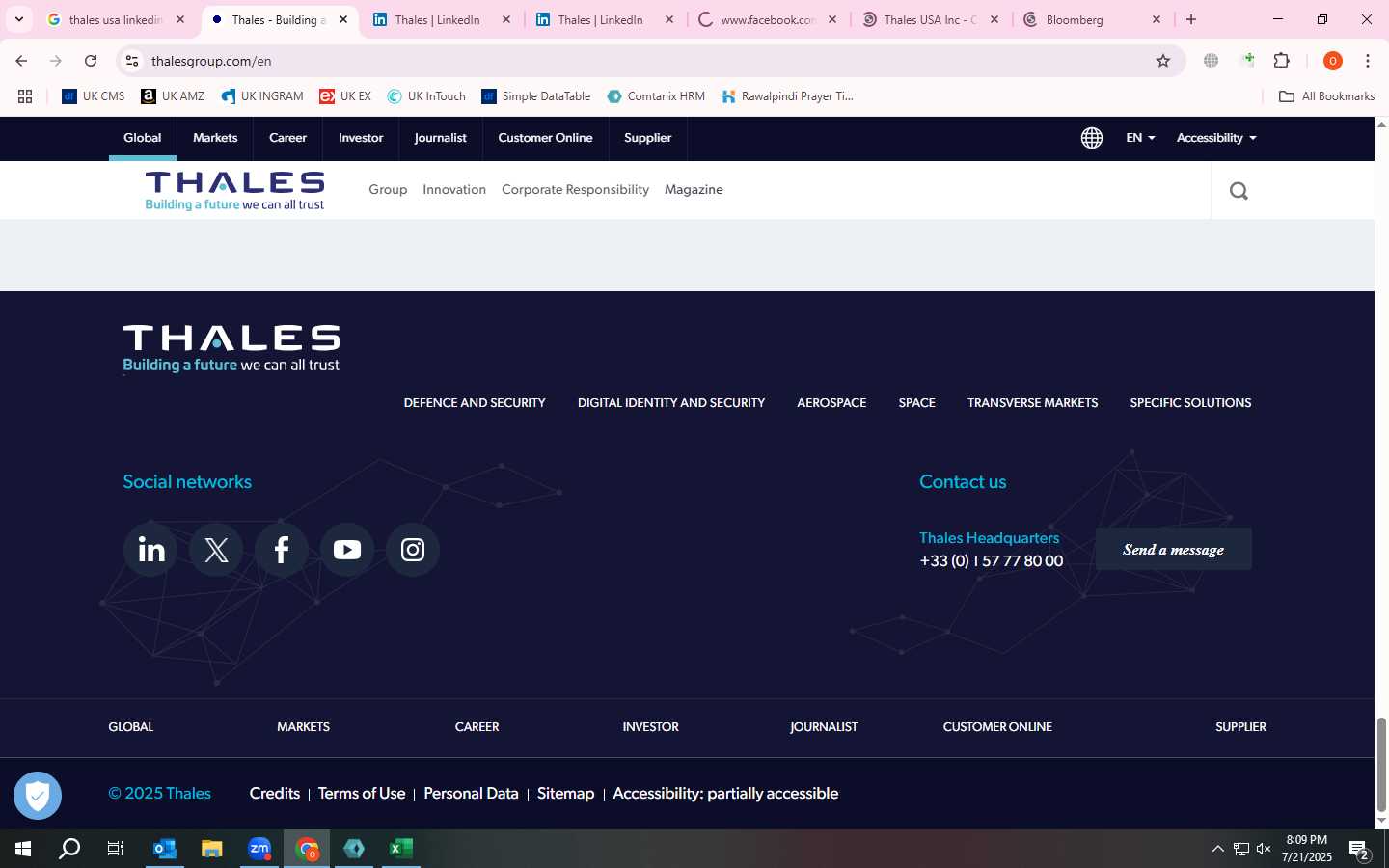
Task: Click the blue shield privacy badge
Action: tap(38, 796)
